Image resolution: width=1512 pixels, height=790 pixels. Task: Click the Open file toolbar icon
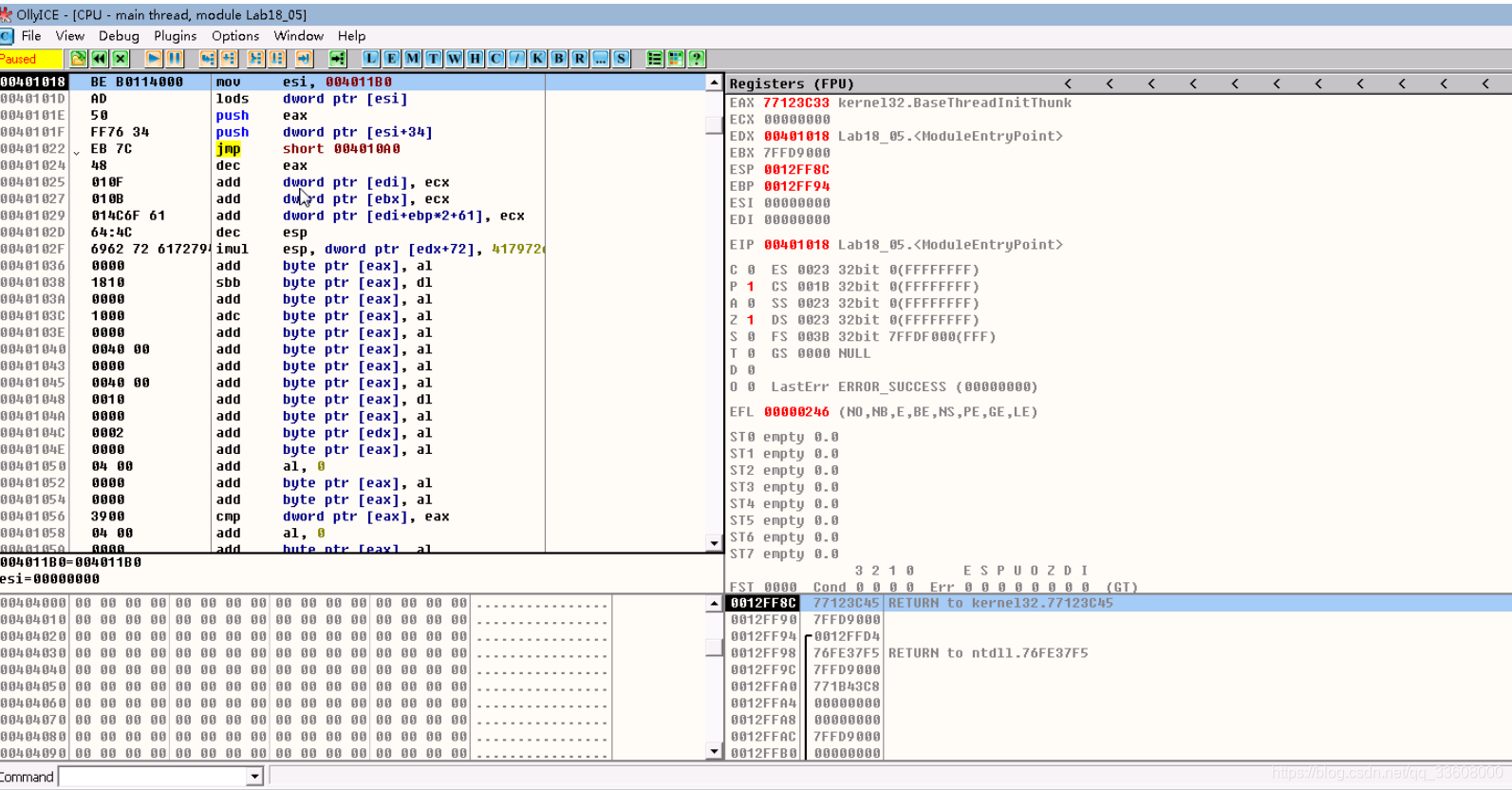click(79, 59)
